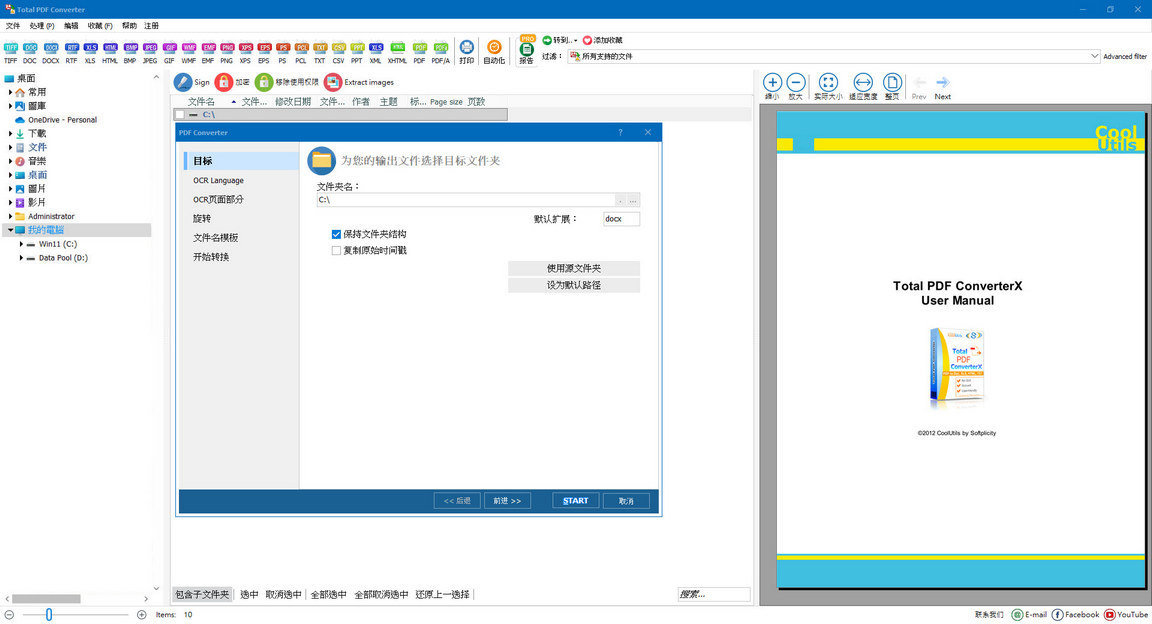Viewport: 1152px width, 624px height.
Task: Click the green 移除使用权限 unlock icon
Action: (264, 82)
